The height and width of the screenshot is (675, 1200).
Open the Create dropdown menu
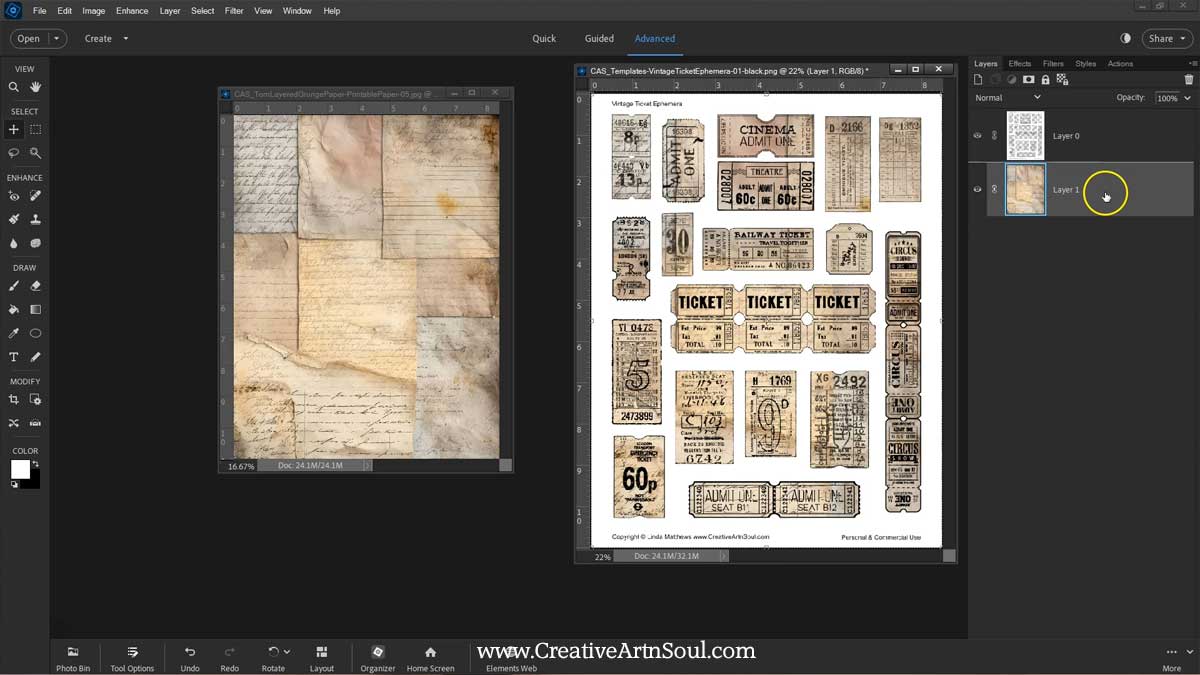pos(106,39)
